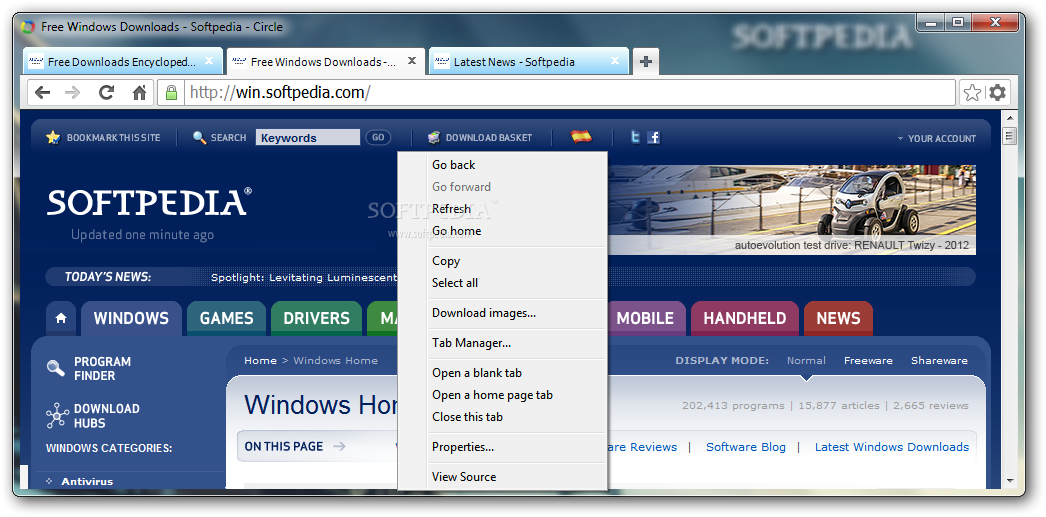Open browser settings with the gear icon
Image resolution: width=1046 pixels, height=517 pixels.
coord(997,93)
